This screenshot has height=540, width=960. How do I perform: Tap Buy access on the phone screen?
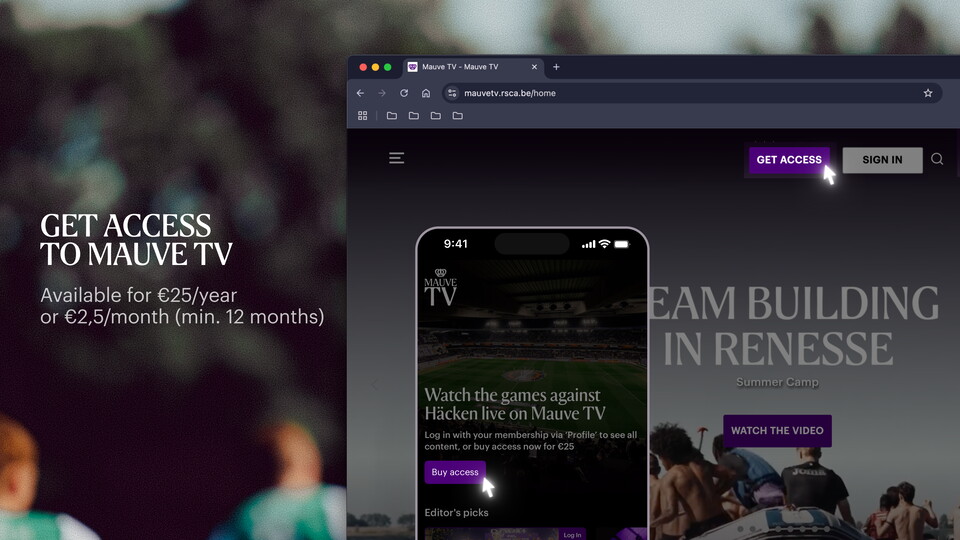click(455, 472)
